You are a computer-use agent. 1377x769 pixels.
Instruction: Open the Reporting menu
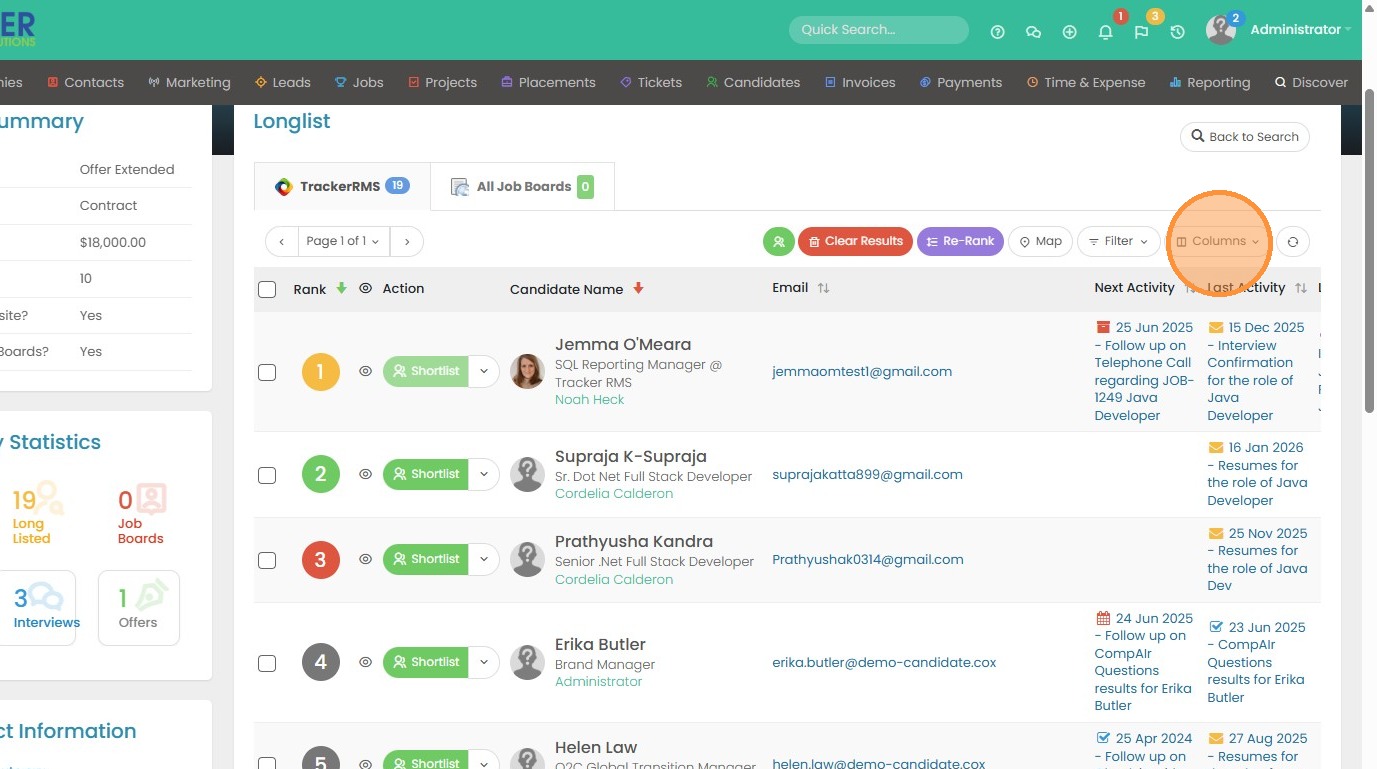[x=1210, y=82]
